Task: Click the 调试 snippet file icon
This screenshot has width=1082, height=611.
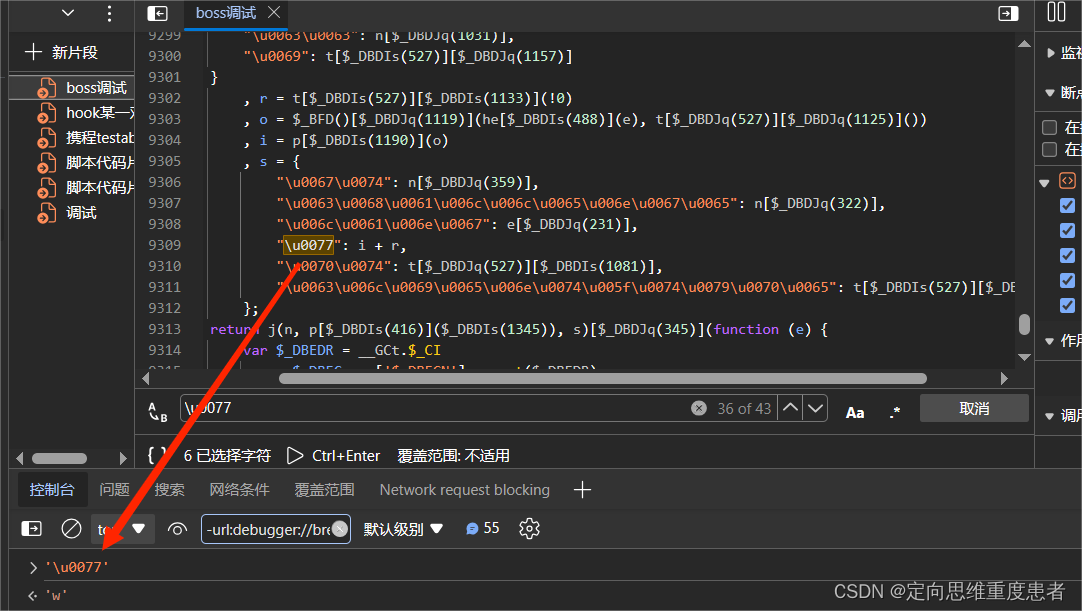Action: click(46, 213)
